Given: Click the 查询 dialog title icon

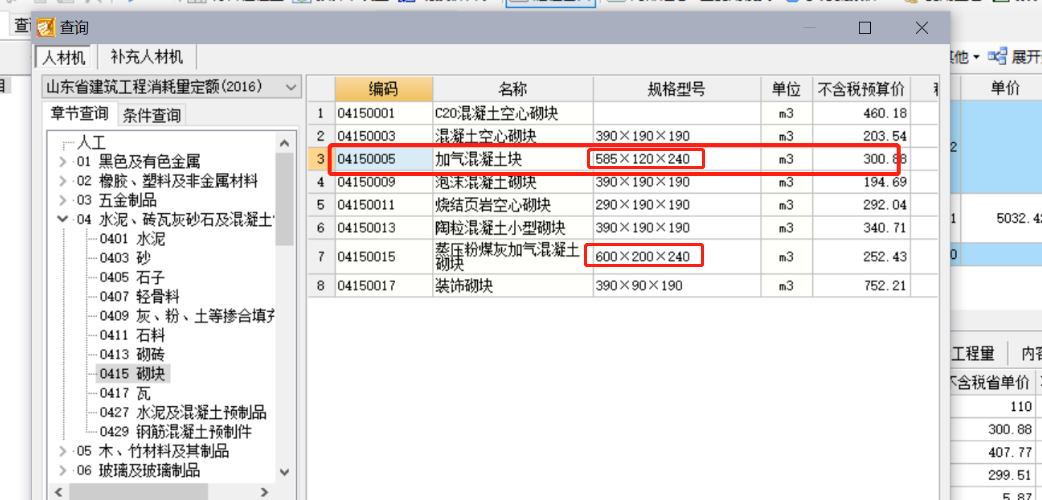Looking at the screenshot, I should point(45,28).
